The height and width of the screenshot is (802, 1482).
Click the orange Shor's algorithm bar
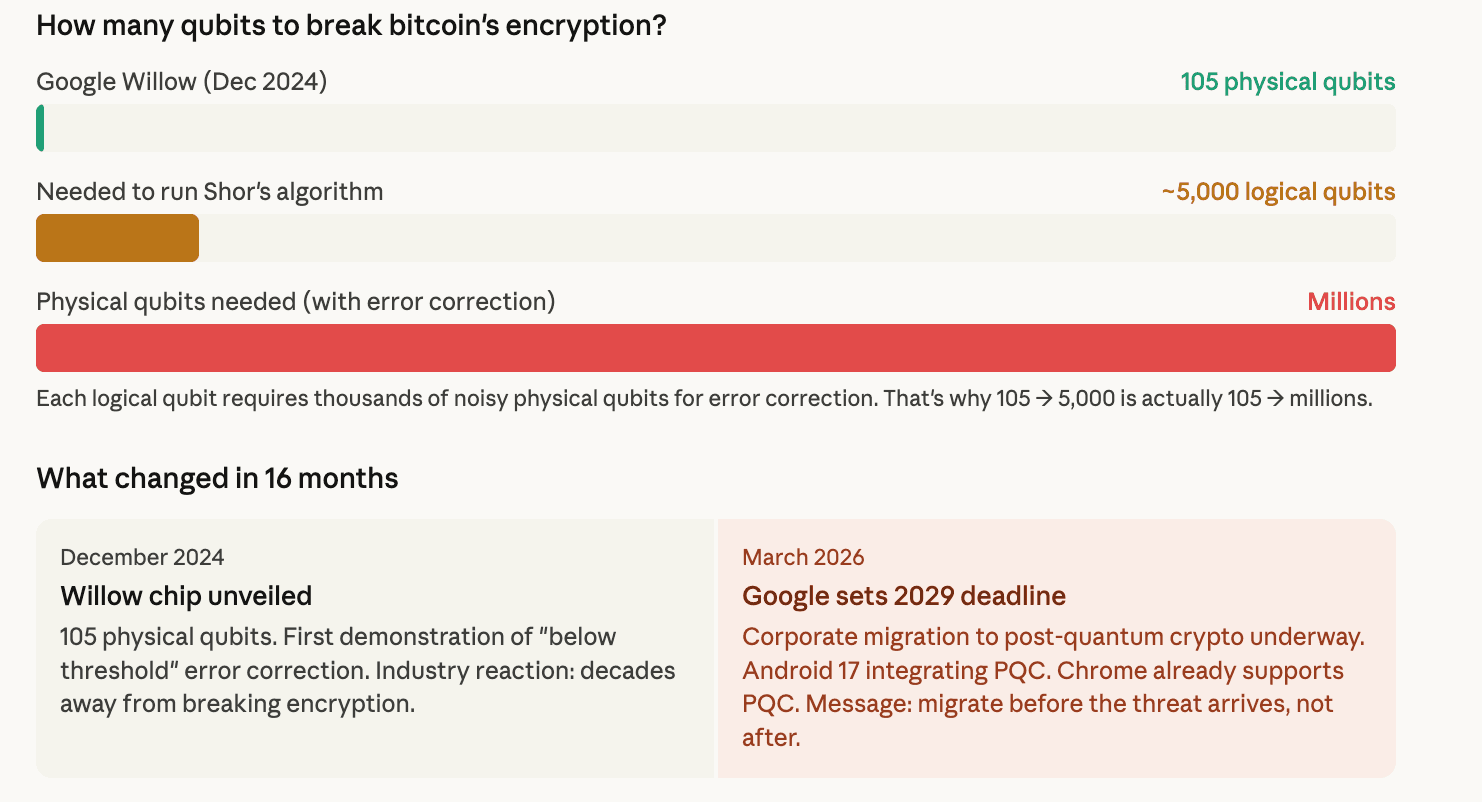[x=117, y=238]
